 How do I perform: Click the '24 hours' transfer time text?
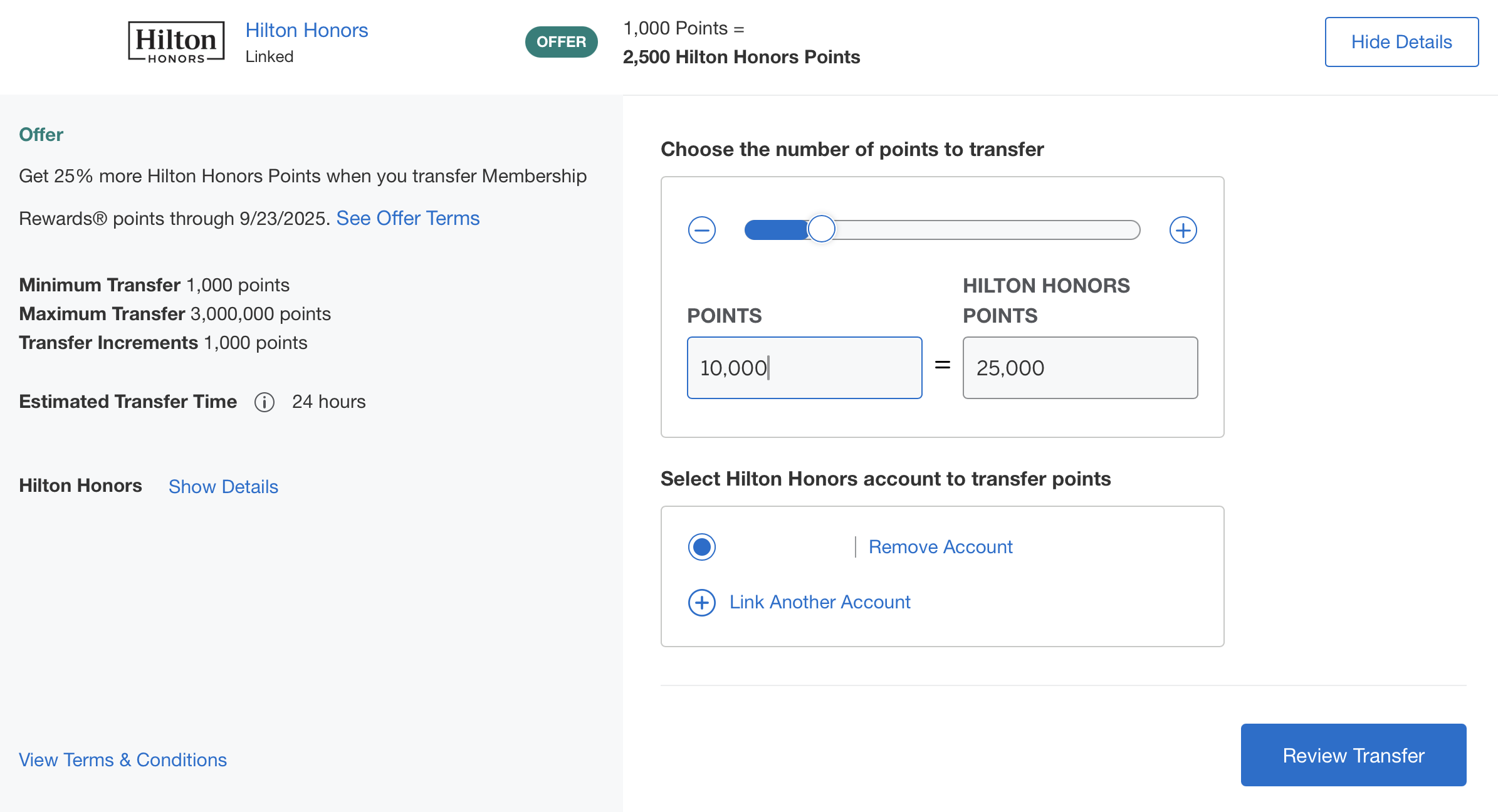[329, 402]
